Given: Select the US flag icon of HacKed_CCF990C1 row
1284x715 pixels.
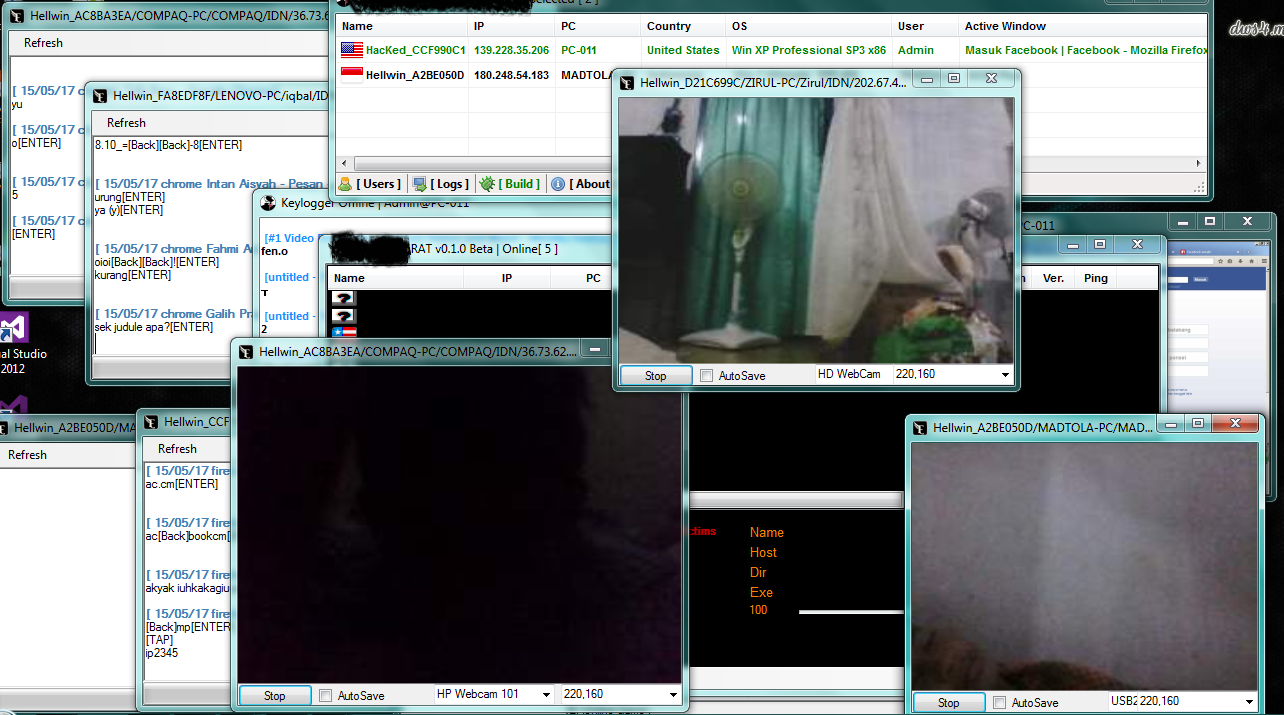Looking at the screenshot, I should tap(351, 50).
